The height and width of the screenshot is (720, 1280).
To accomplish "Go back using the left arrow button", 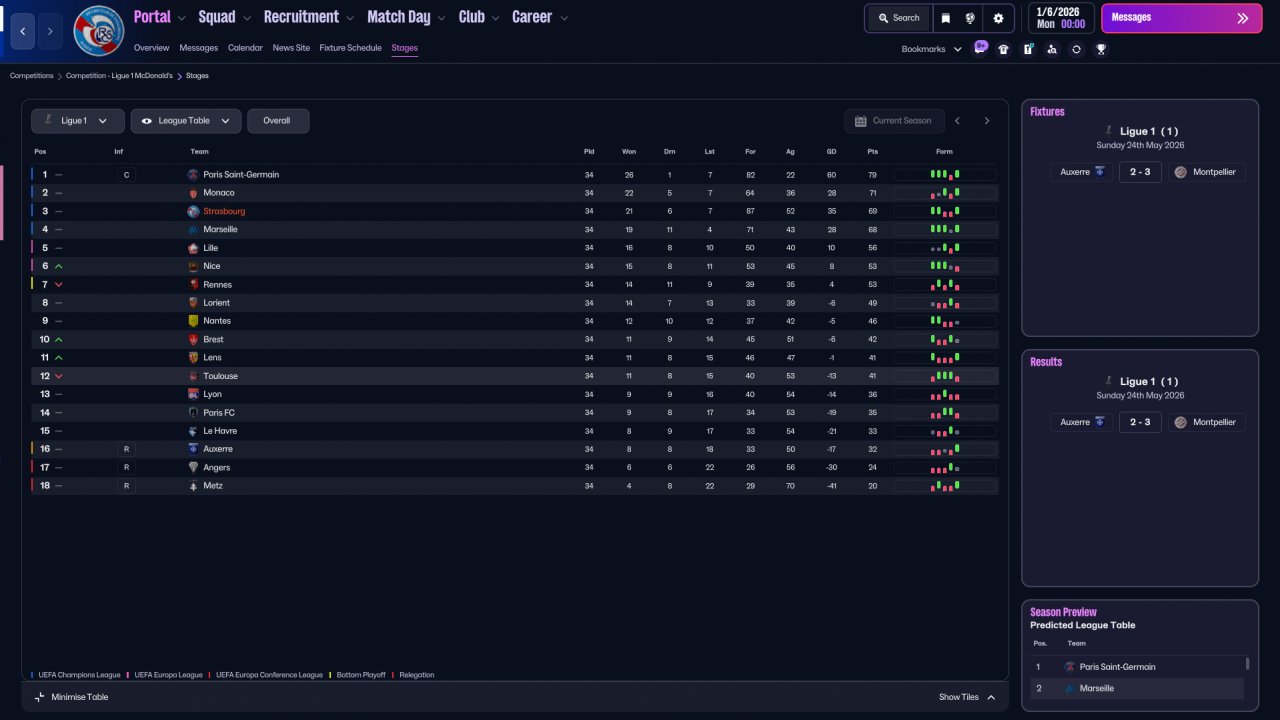I will point(23,32).
